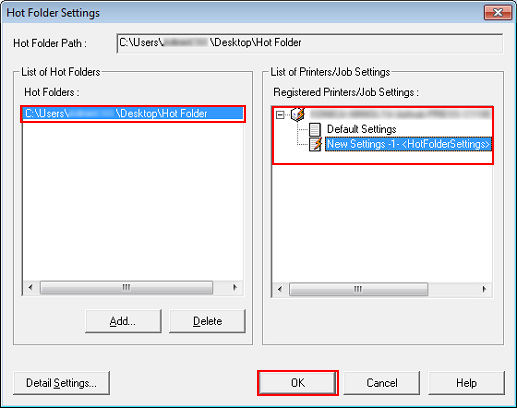This screenshot has height=408, width=517.
Task: Select the blurred printer name tree item
Action: (x=400, y=114)
